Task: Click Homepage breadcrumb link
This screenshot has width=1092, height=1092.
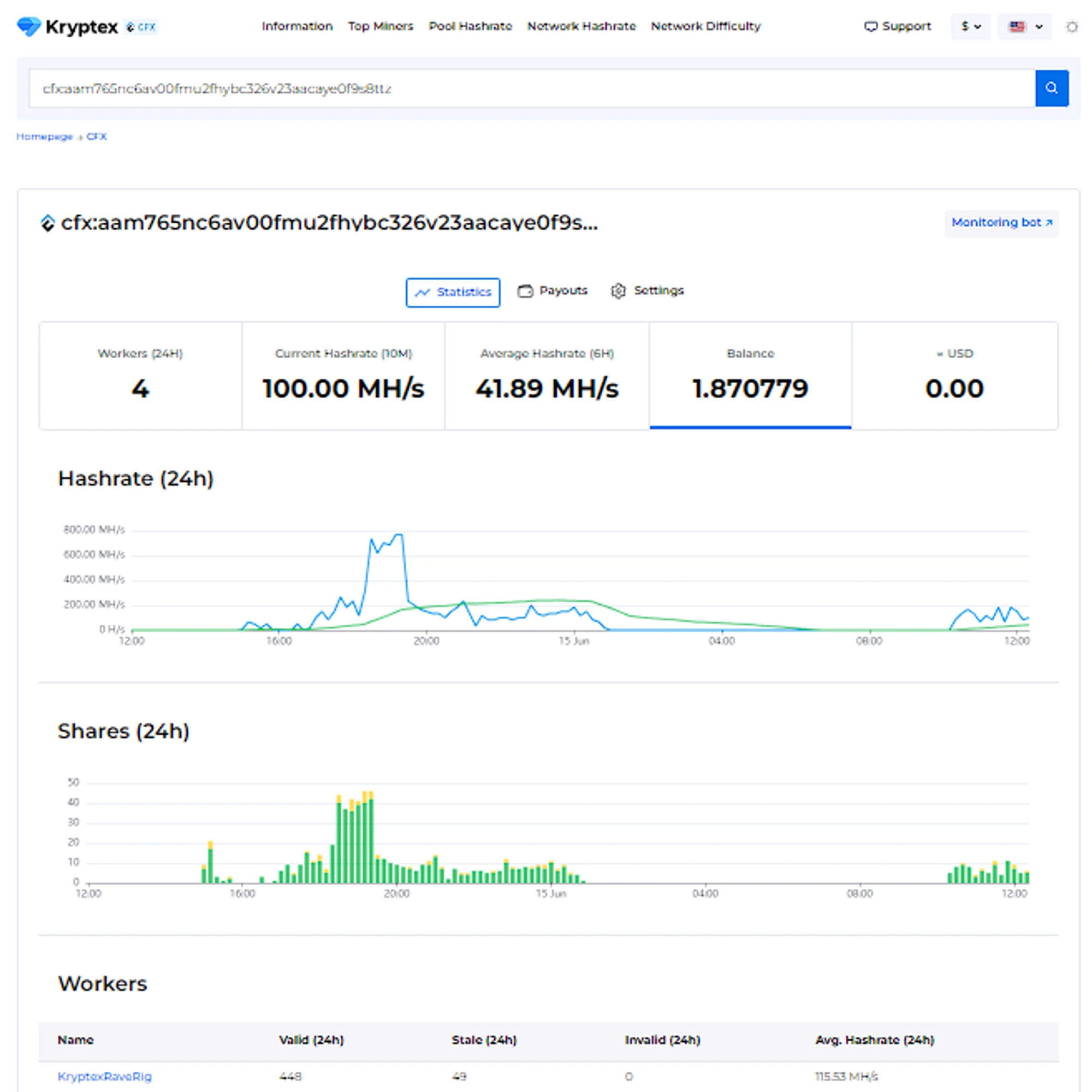Action: [x=44, y=137]
